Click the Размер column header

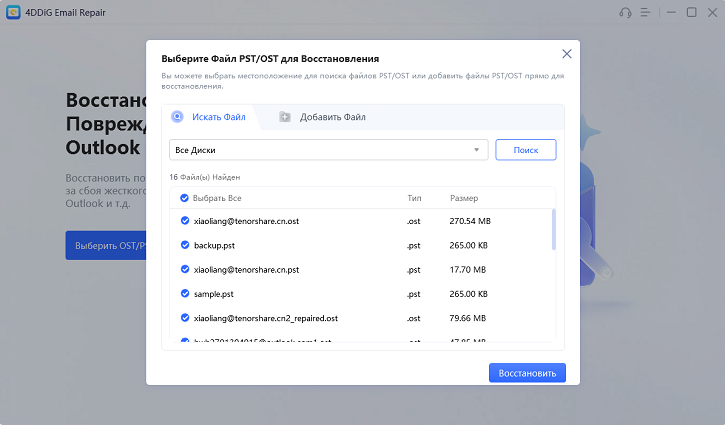tap(464, 198)
